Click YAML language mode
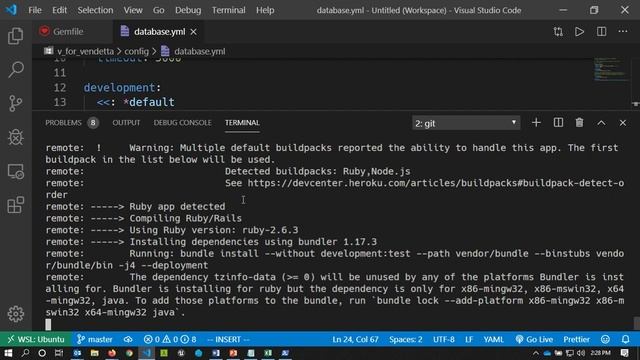 coord(493,339)
